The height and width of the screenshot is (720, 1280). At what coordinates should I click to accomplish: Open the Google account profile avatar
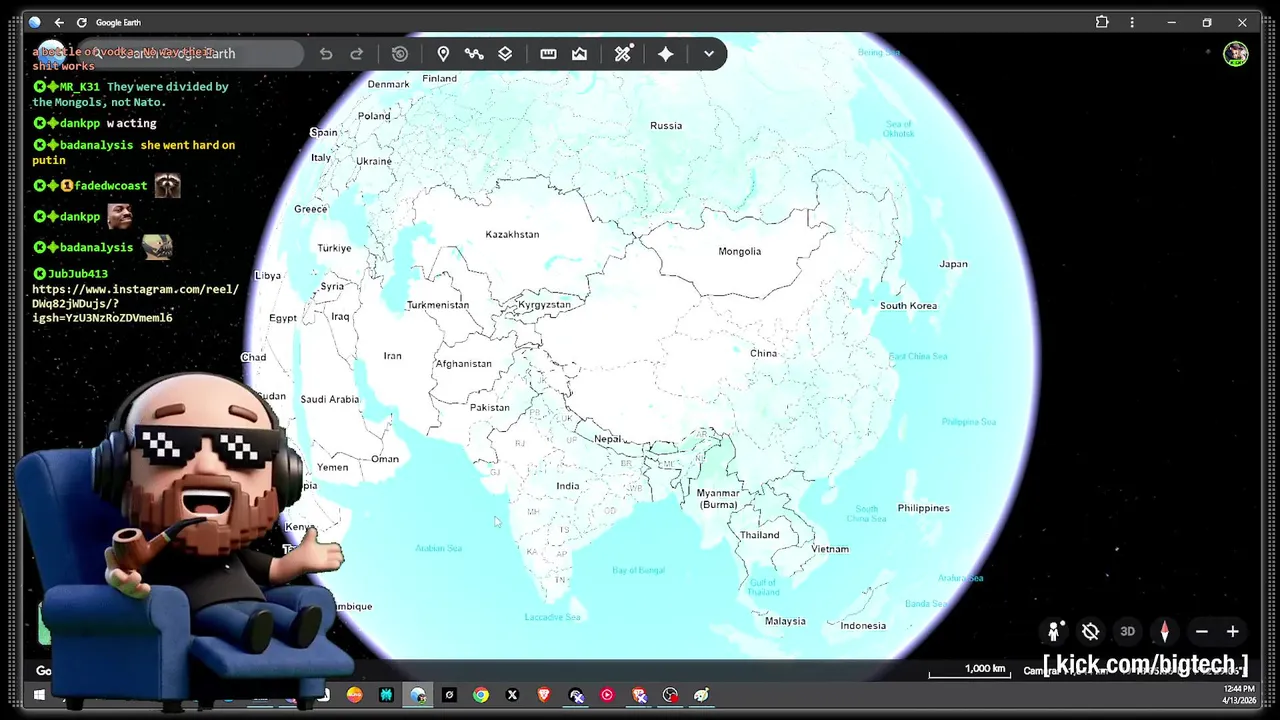coord(1236,54)
